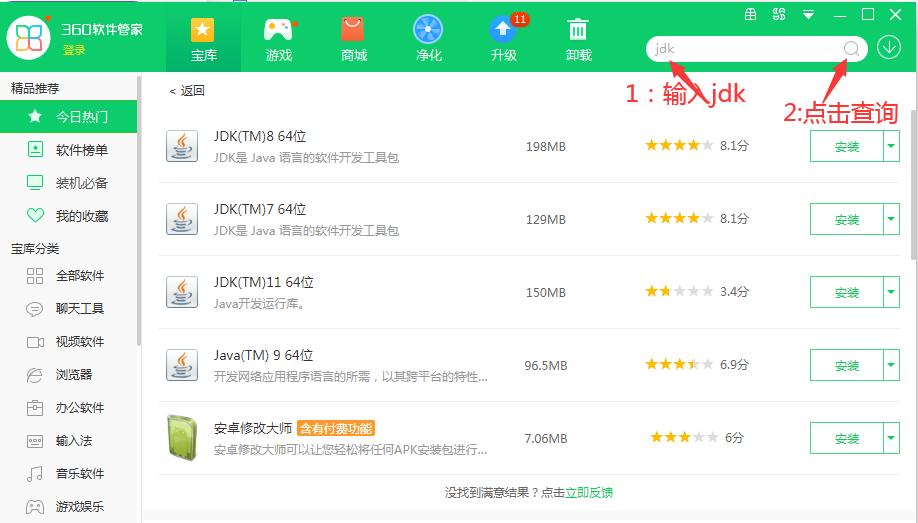918x523 pixels.
Task: Switch to the 商城 tab
Action: click(x=354, y=40)
